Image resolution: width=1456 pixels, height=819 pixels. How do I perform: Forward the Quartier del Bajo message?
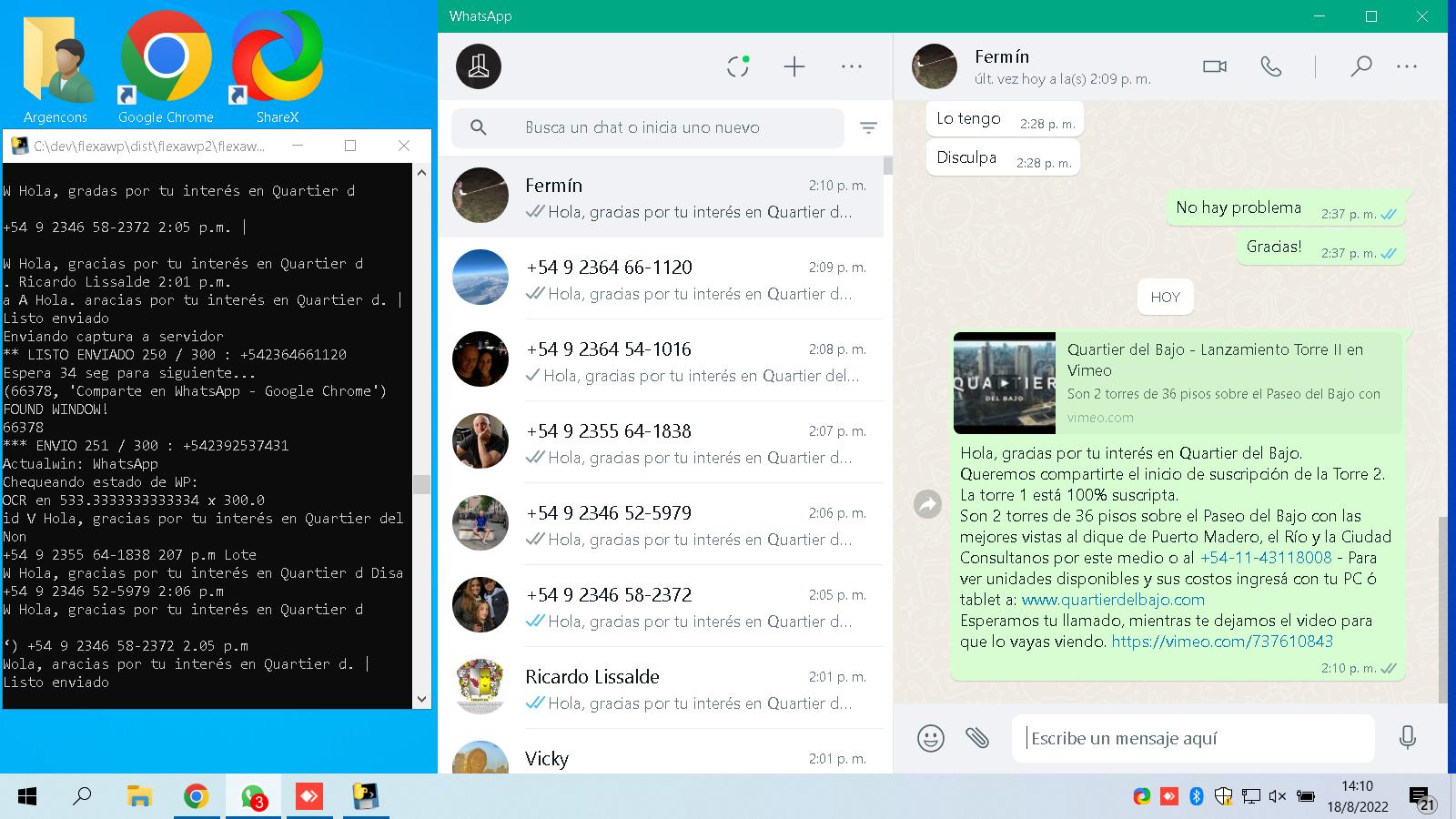point(927,504)
